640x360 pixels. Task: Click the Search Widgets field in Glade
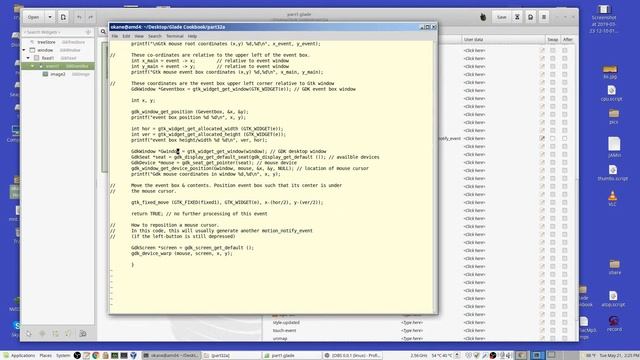(58, 32)
